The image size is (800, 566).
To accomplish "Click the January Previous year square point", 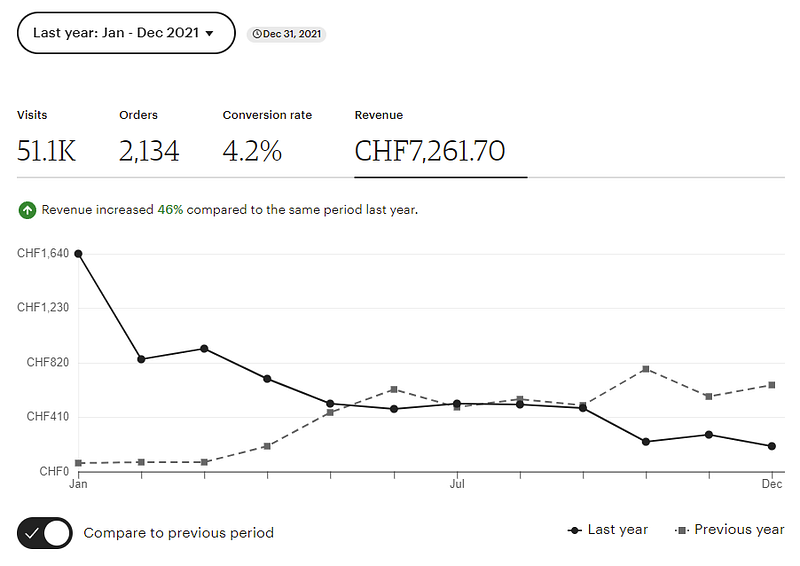I will click(78, 463).
